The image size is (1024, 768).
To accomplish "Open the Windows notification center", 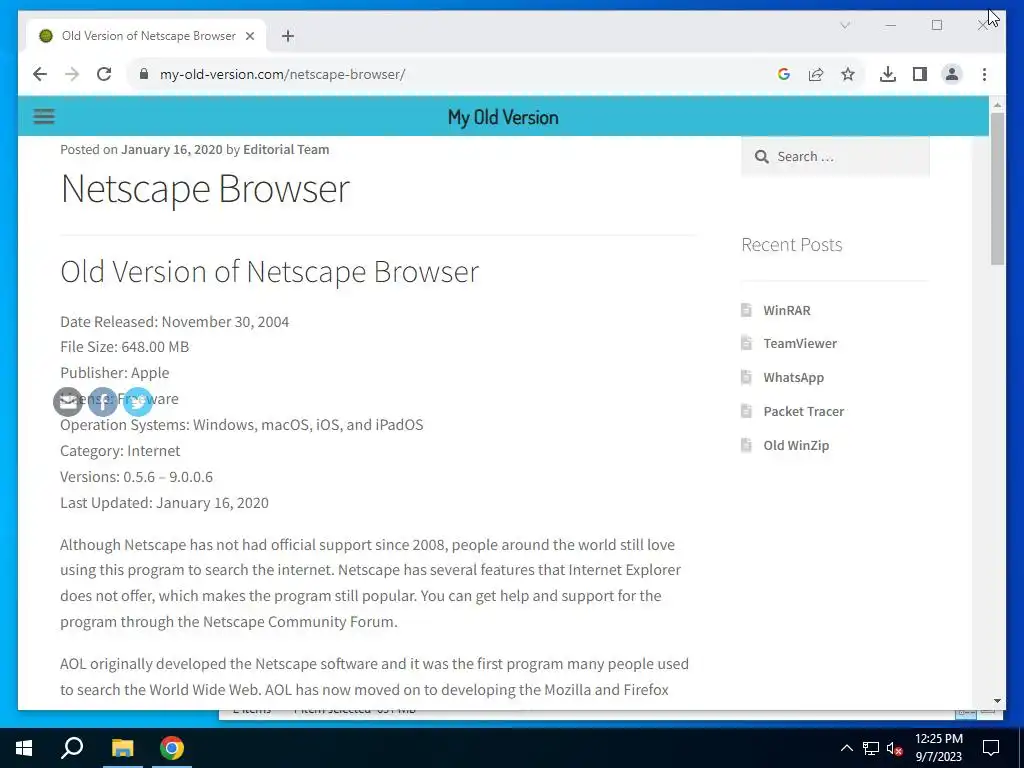I will point(991,748).
